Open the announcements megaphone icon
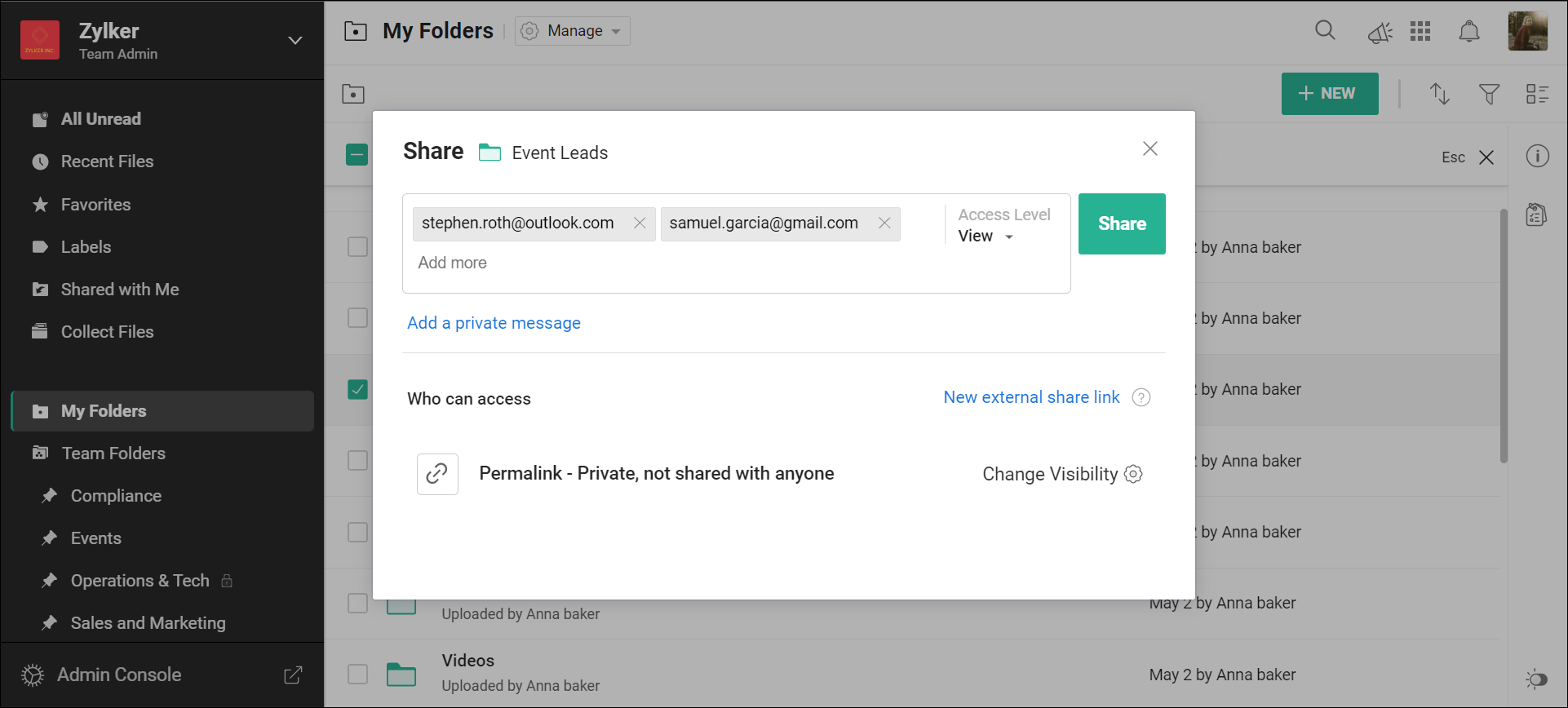Screen dimensions: 1568x708 tap(1380, 33)
